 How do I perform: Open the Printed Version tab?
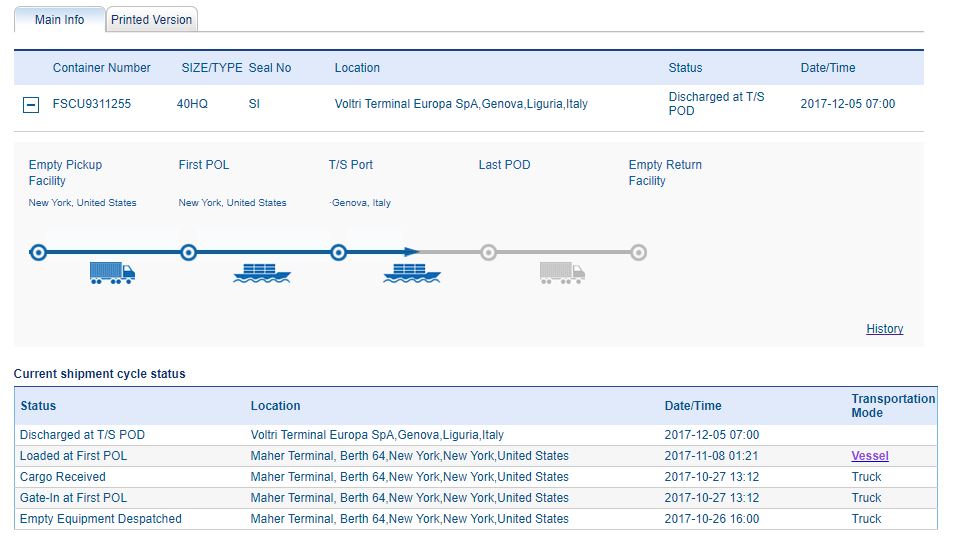152,20
